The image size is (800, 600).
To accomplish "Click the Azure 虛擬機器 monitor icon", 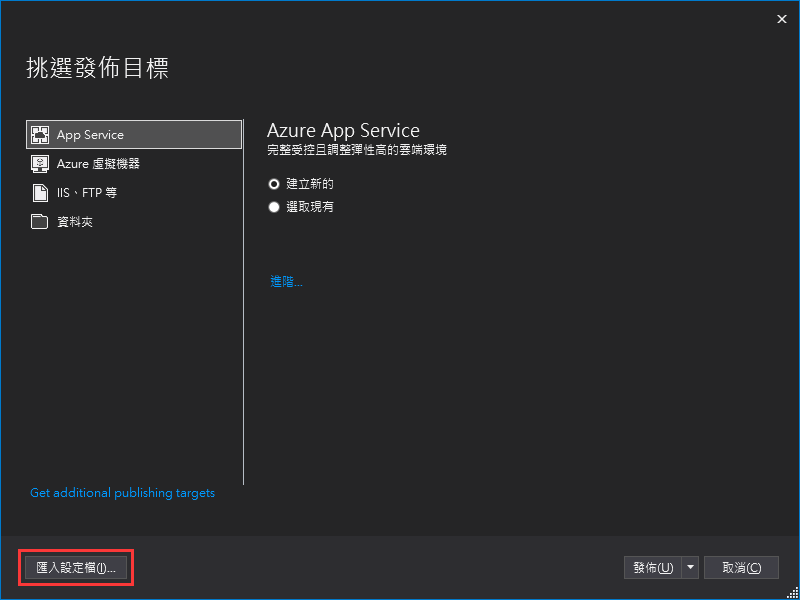I will [x=40, y=164].
